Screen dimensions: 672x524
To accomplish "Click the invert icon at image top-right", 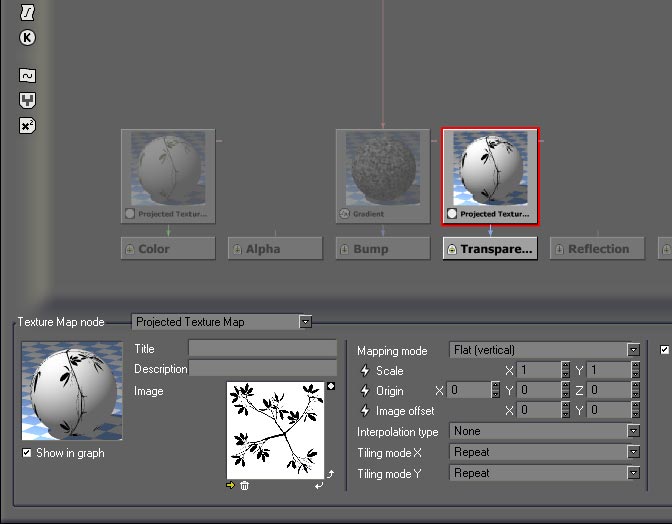I will click(x=331, y=386).
